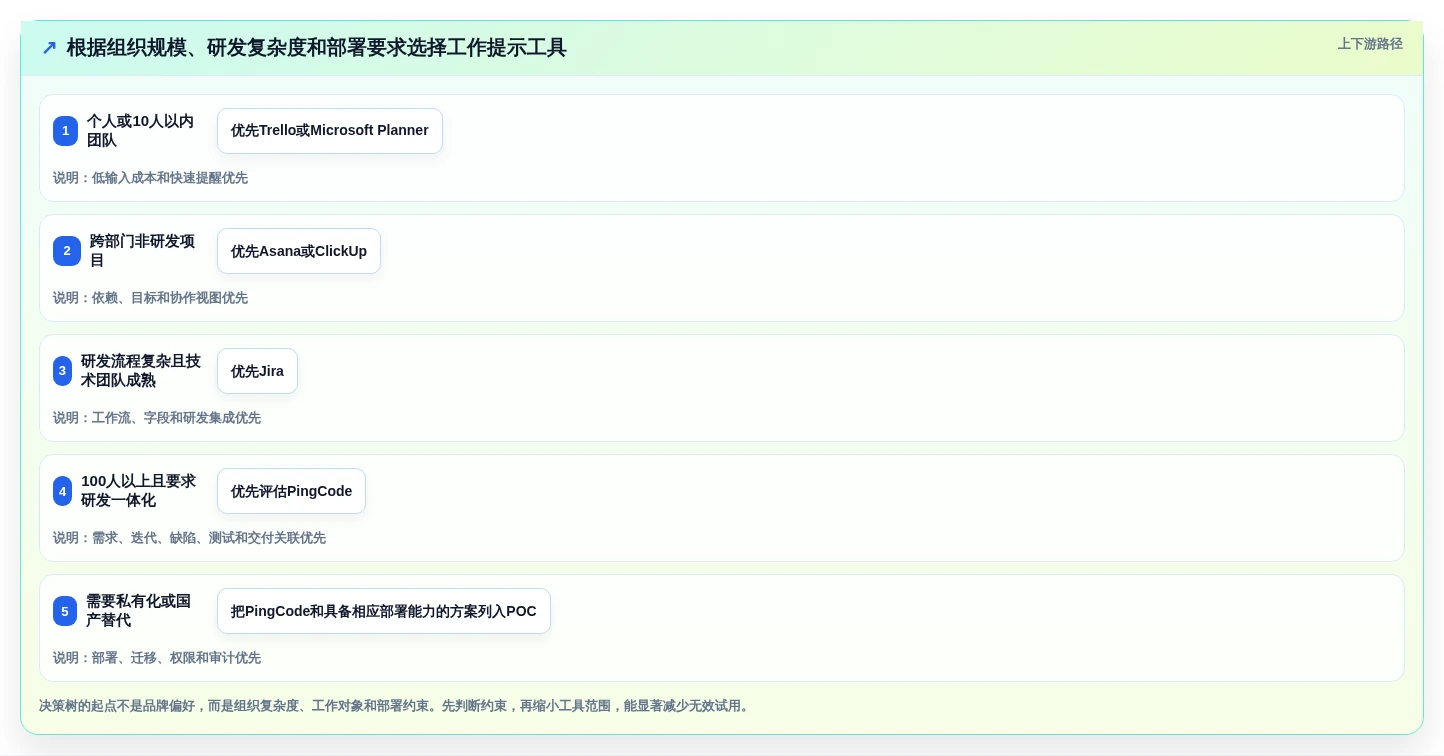1444x756 pixels.
Task: Click number badge 4 for 100人以上
Action: (x=63, y=491)
